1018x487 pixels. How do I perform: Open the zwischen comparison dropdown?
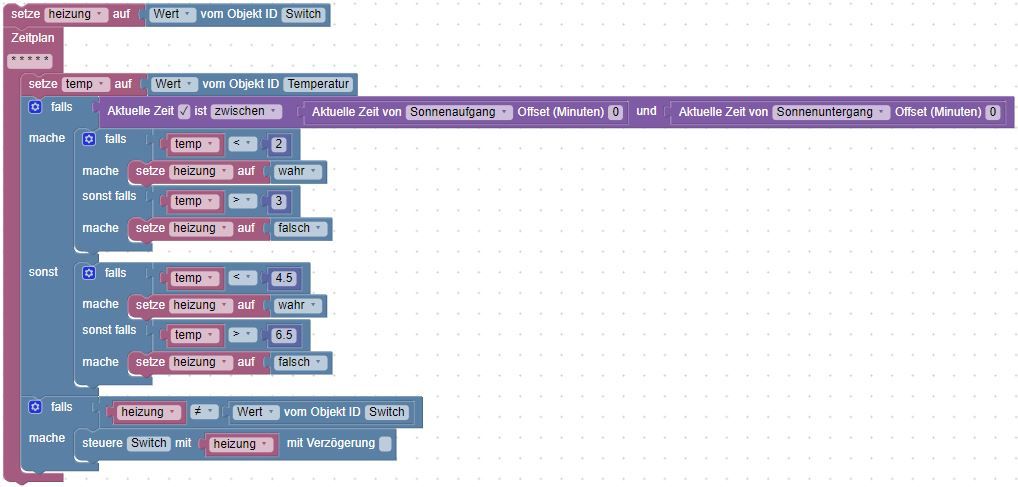point(246,111)
